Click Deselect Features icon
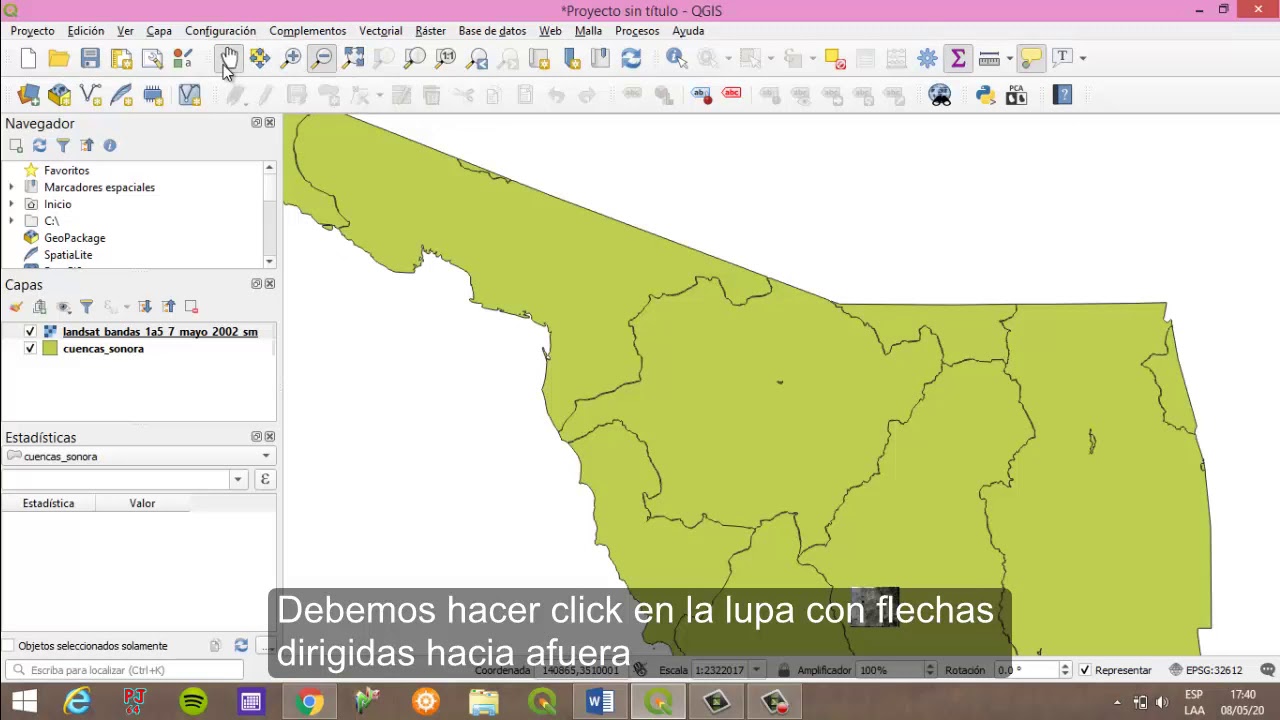The image size is (1280, 720). pyautogui.click(x=835, y=58)
